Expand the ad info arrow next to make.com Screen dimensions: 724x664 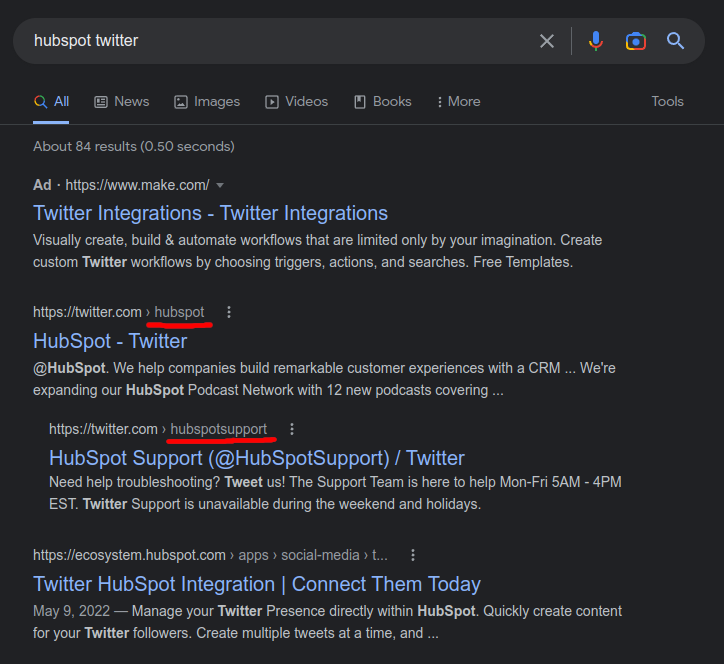tap(220, 185)
